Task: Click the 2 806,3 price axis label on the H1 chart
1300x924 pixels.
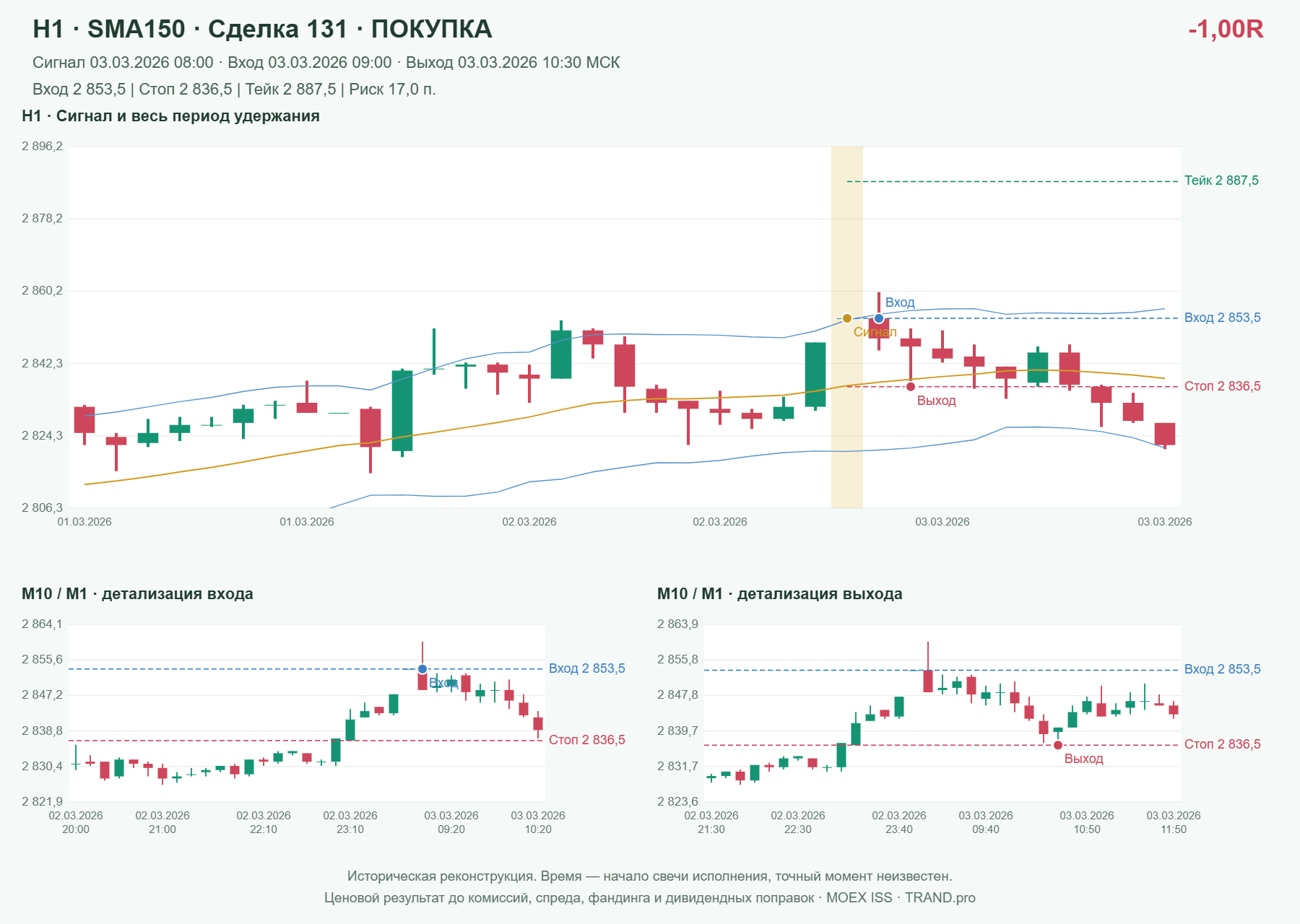Action: 42,508
